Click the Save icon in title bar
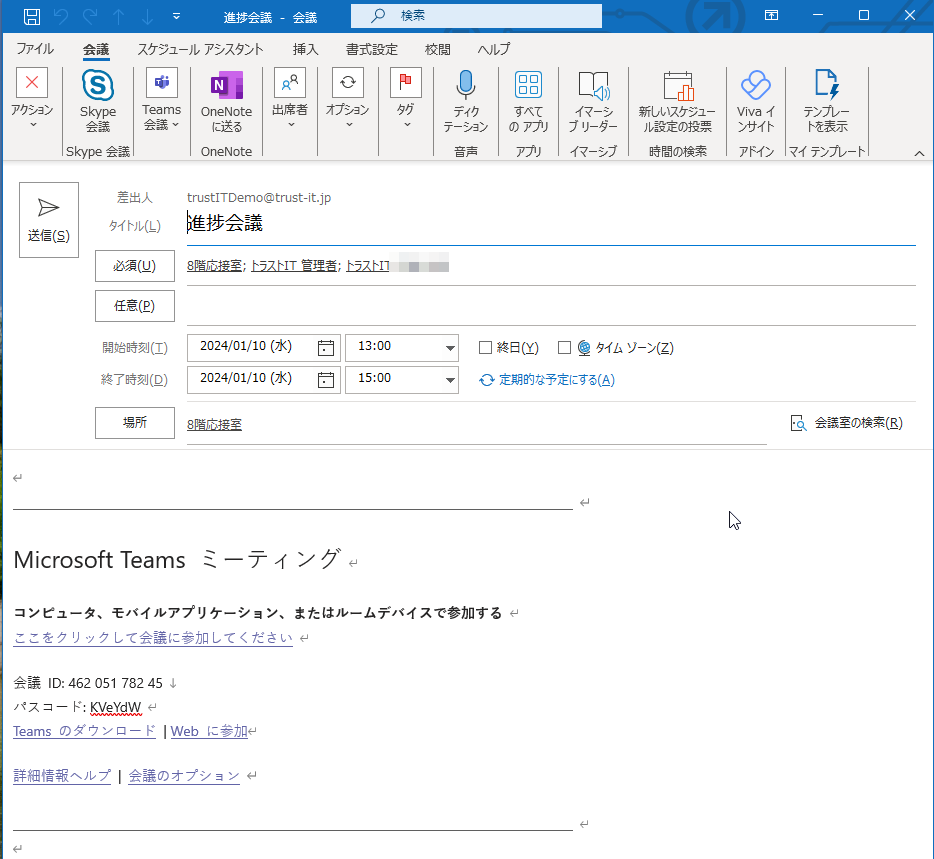The width and height of the screenshot is (934, 859). tap(32, 16)
